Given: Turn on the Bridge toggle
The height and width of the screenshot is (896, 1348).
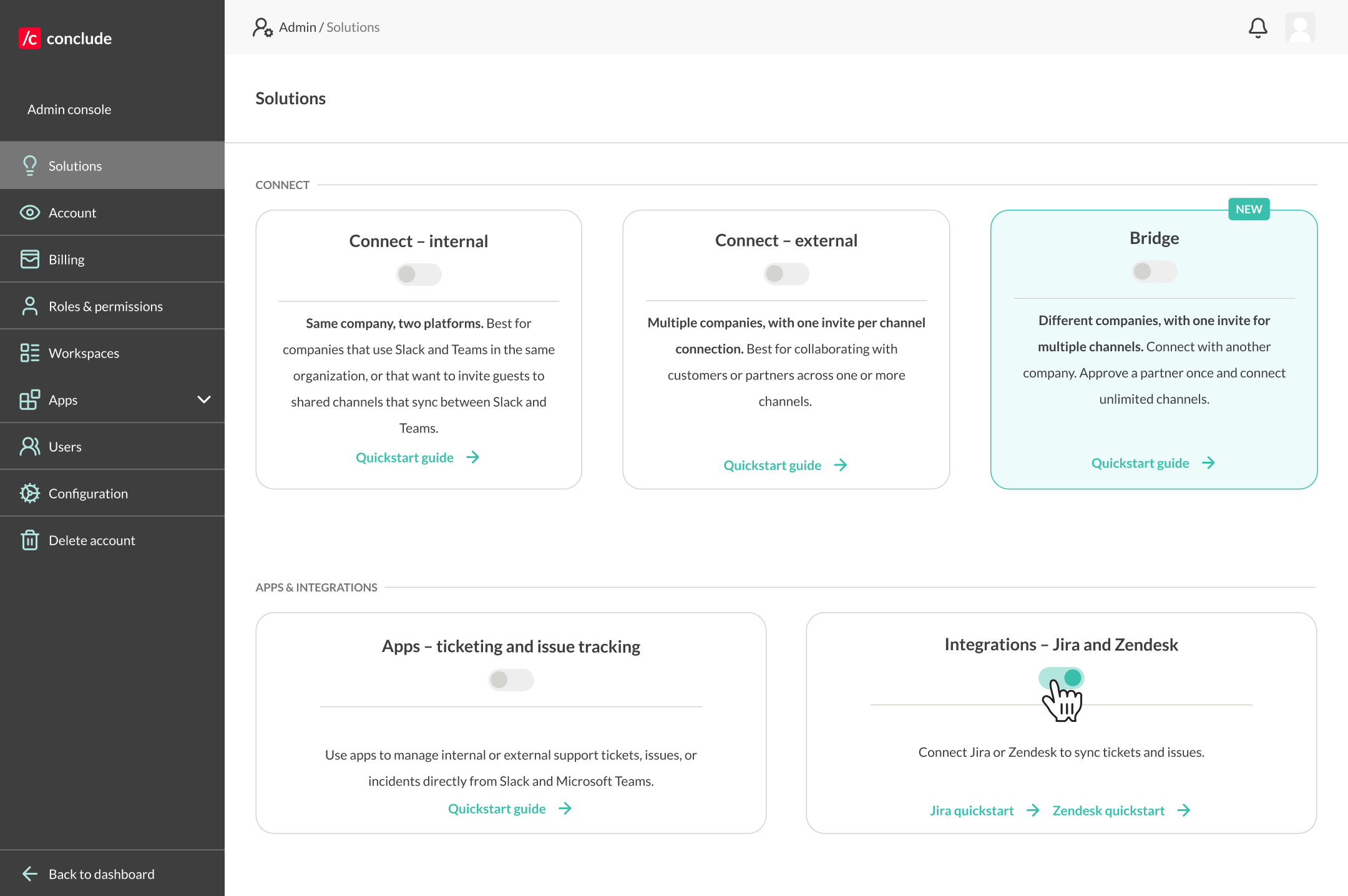Looking at the screenshot, I should coord(1154,271).
